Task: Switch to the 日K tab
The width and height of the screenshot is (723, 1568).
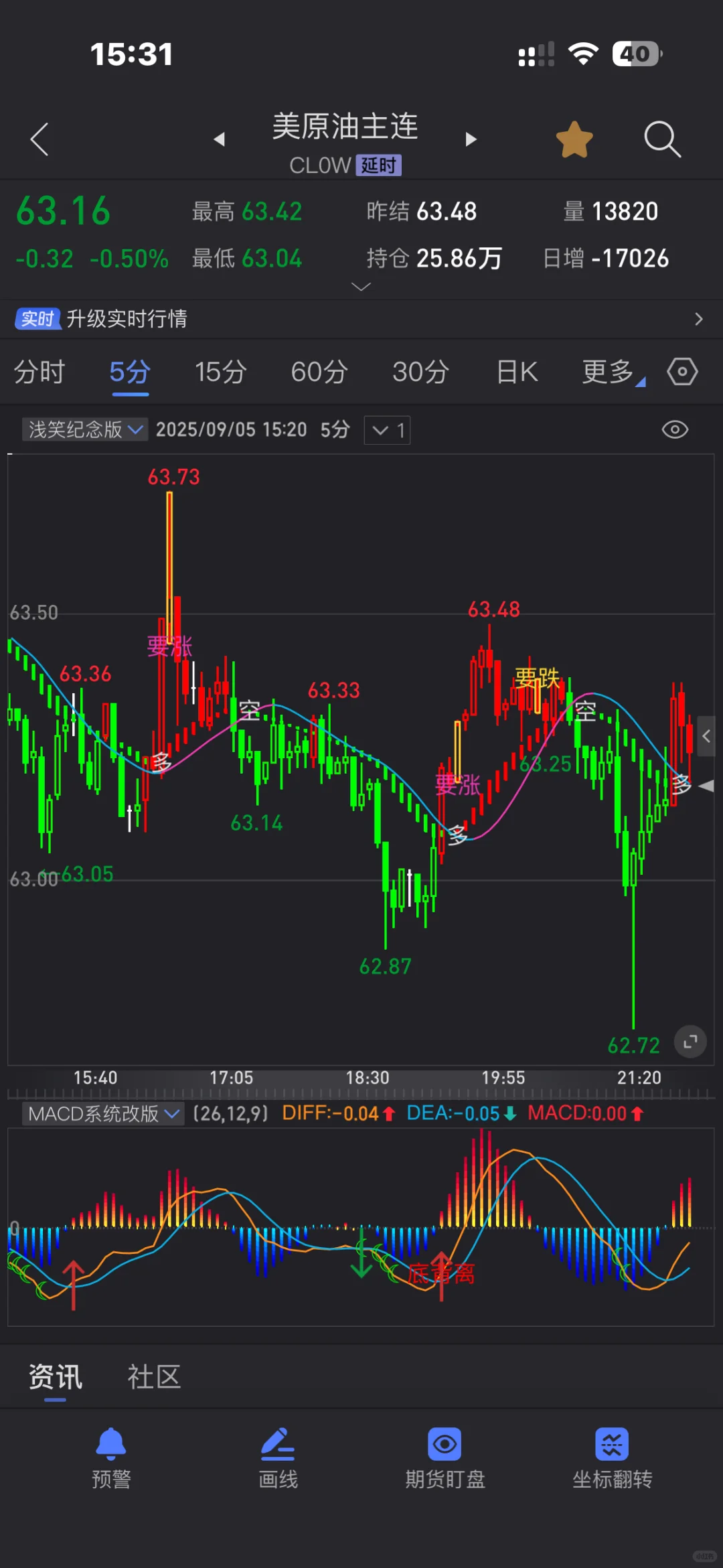Action: pos(517,372)
